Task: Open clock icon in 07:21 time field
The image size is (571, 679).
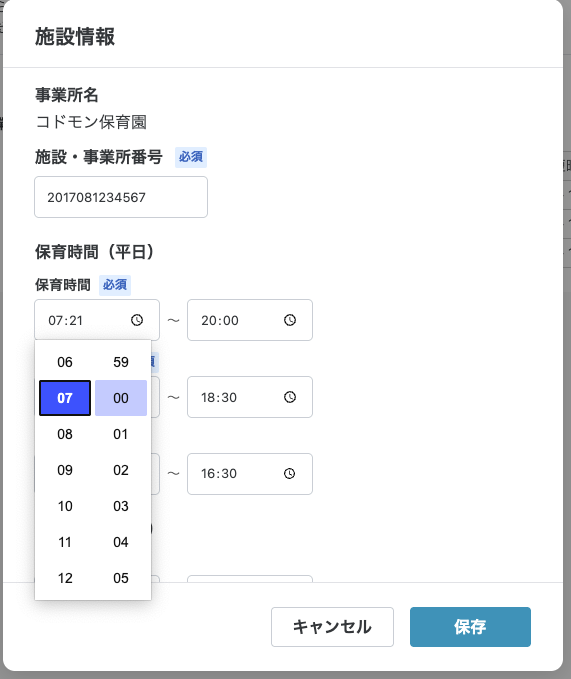Action: click(137, 320)
